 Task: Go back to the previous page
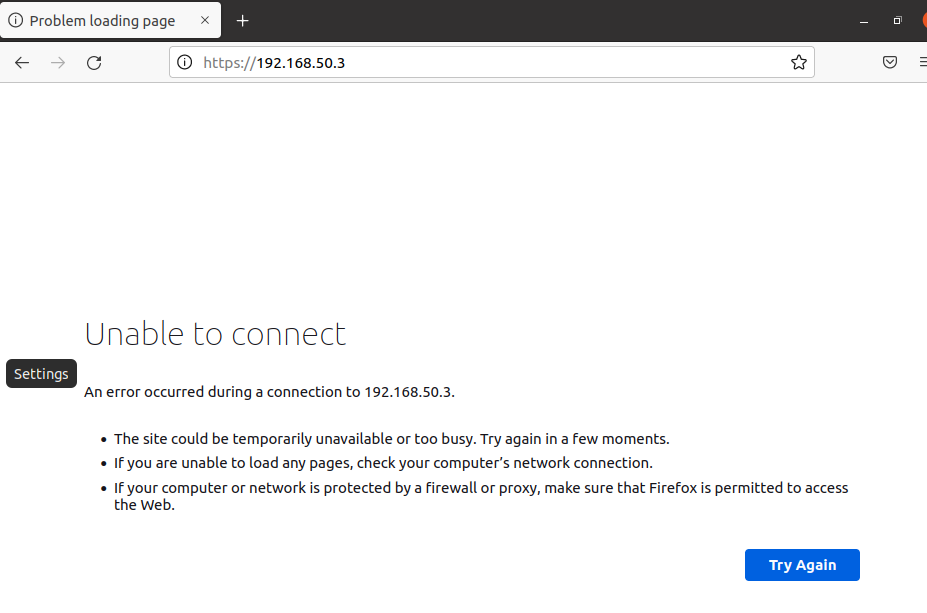(x=22, y=63)
